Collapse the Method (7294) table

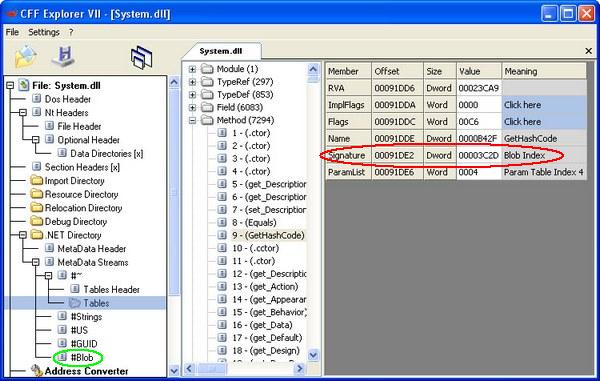pyautogui.click(x=192, y=120)
